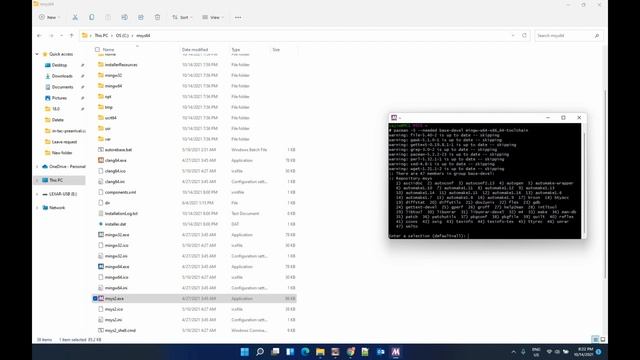Click the Share icon in toolbar
This screenshot has width=640, height=360.
click(141, 17)
